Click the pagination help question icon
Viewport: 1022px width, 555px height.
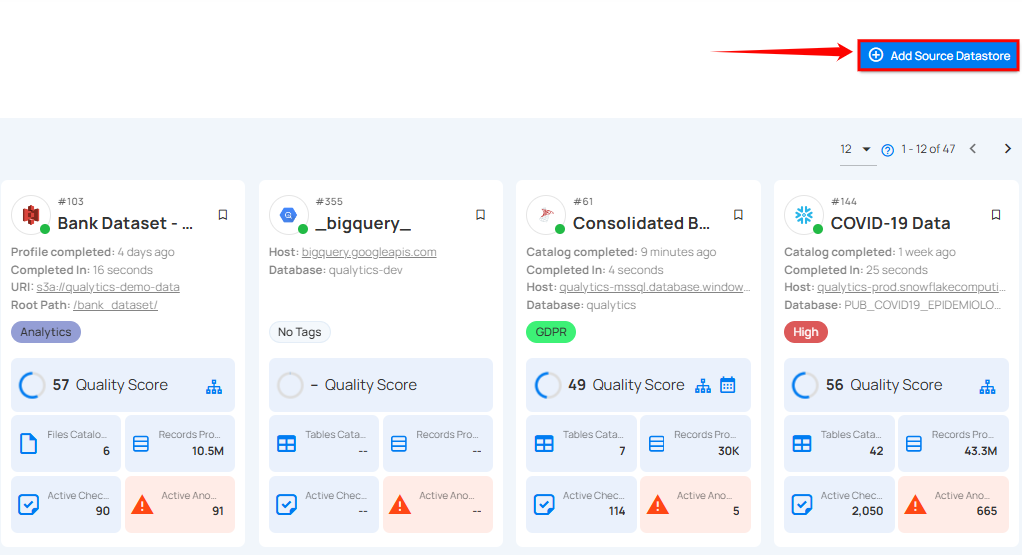click(887, 150)
